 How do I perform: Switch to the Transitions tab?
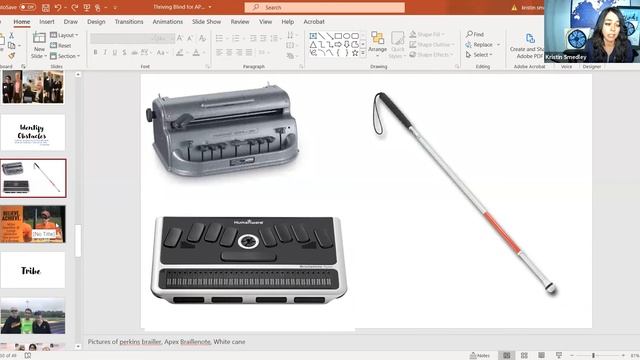129,22
